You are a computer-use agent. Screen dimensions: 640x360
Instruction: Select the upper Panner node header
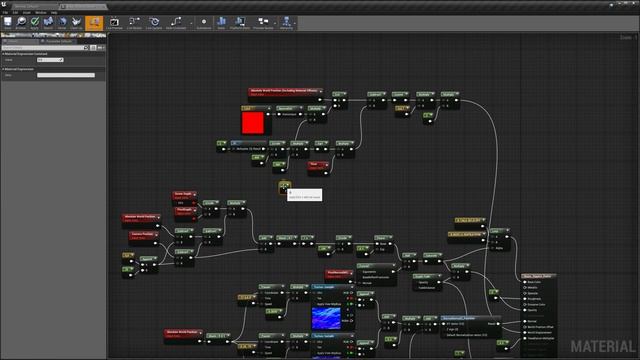pyautogui.click(x=271, y=287)
